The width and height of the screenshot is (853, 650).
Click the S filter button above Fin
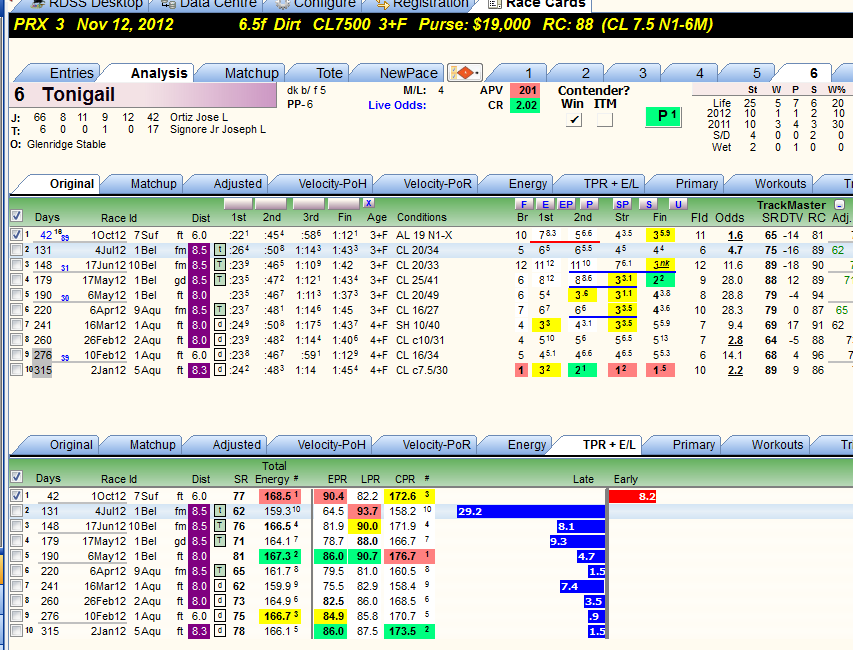tap(648, 204)
